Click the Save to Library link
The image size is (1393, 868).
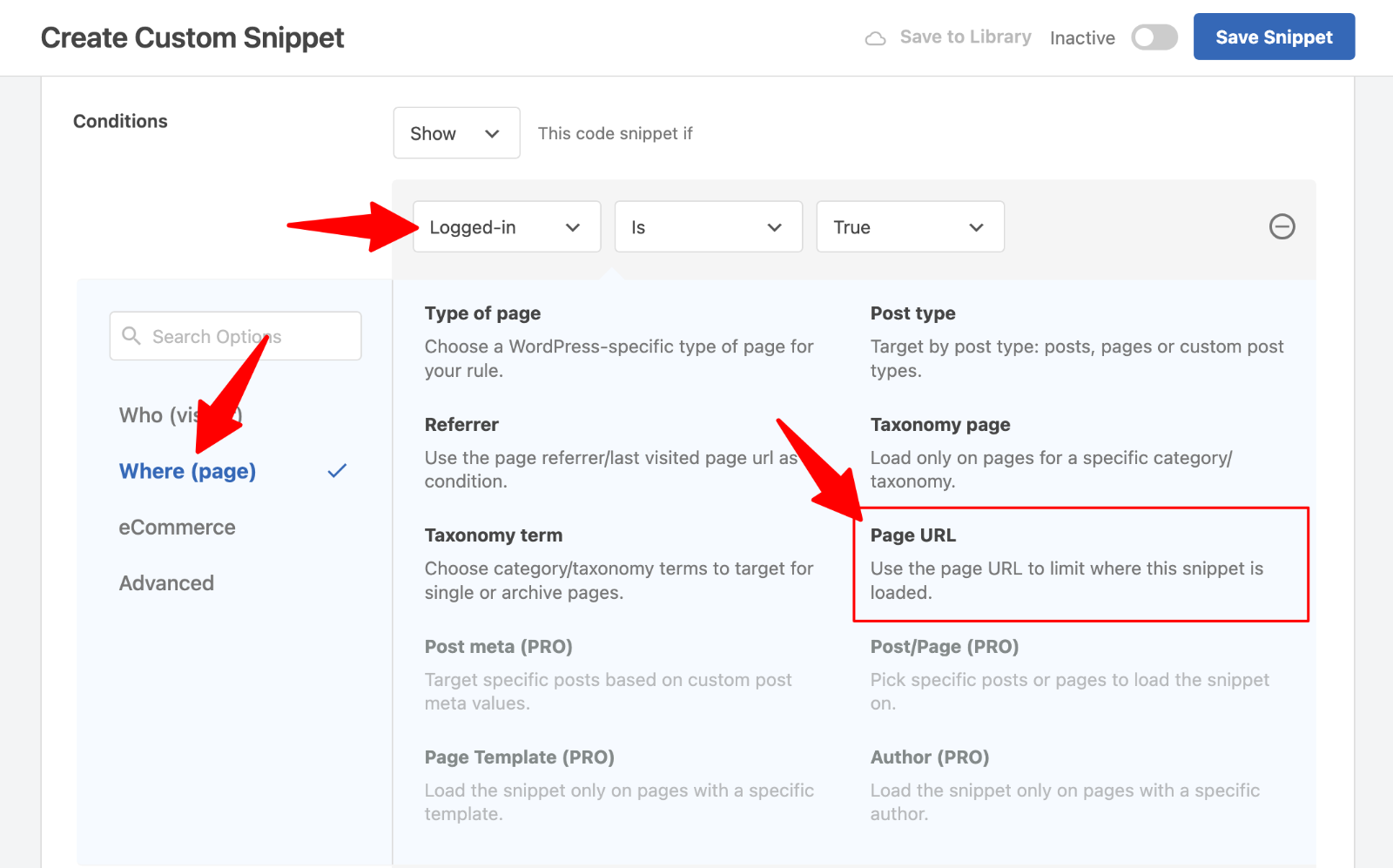point(965,37)
